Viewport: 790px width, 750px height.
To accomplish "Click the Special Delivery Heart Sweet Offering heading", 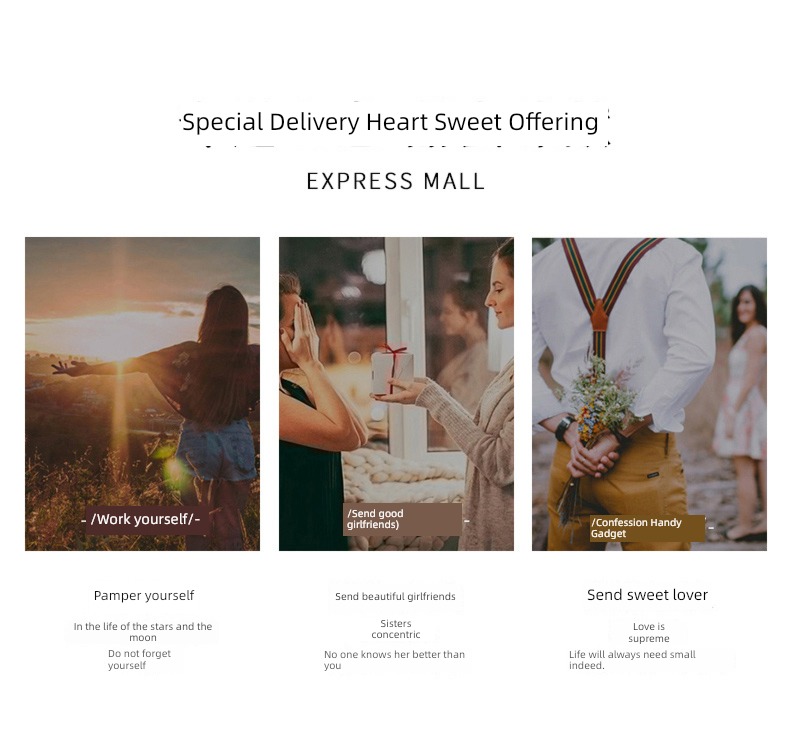I will [390, 122].
